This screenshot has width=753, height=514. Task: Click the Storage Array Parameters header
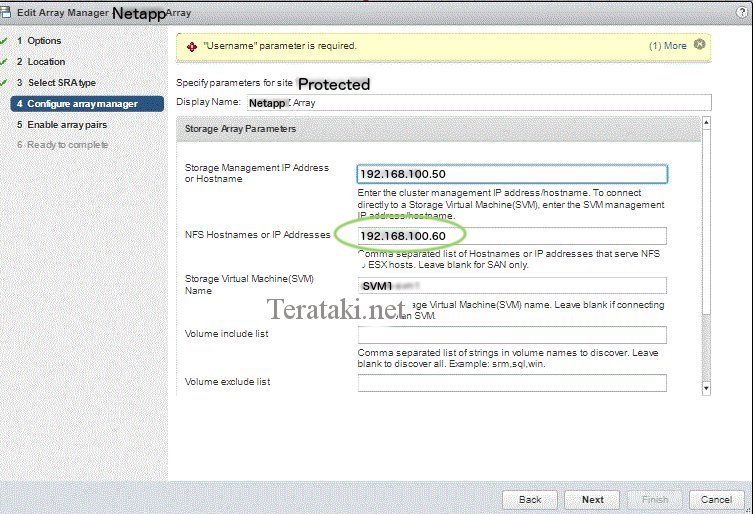click(438, 129)
